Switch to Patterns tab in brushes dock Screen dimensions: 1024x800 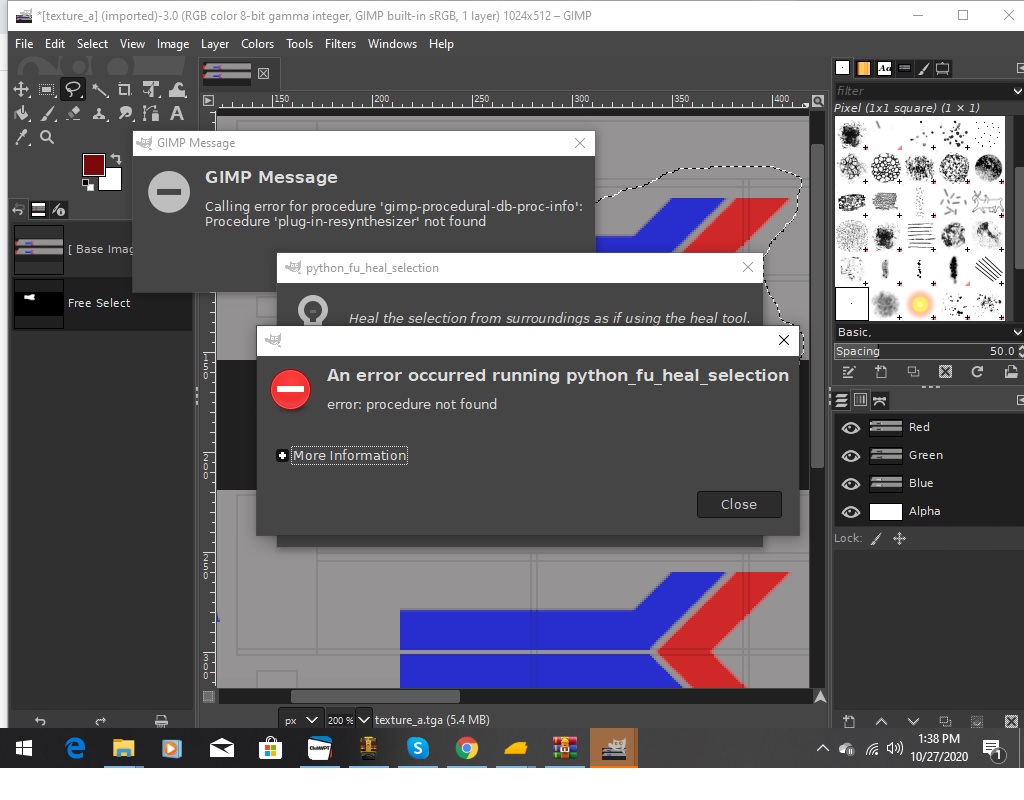click(x=863, y=68)
